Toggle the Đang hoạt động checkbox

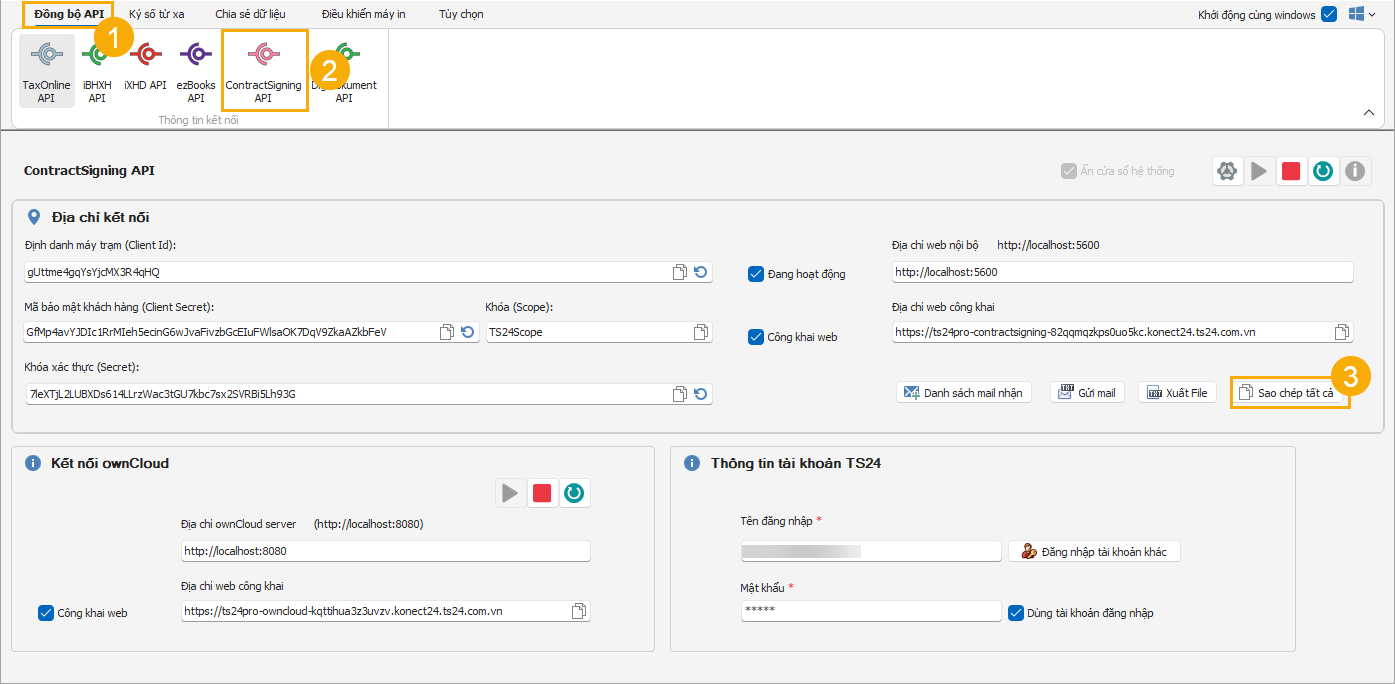(756, 274)
